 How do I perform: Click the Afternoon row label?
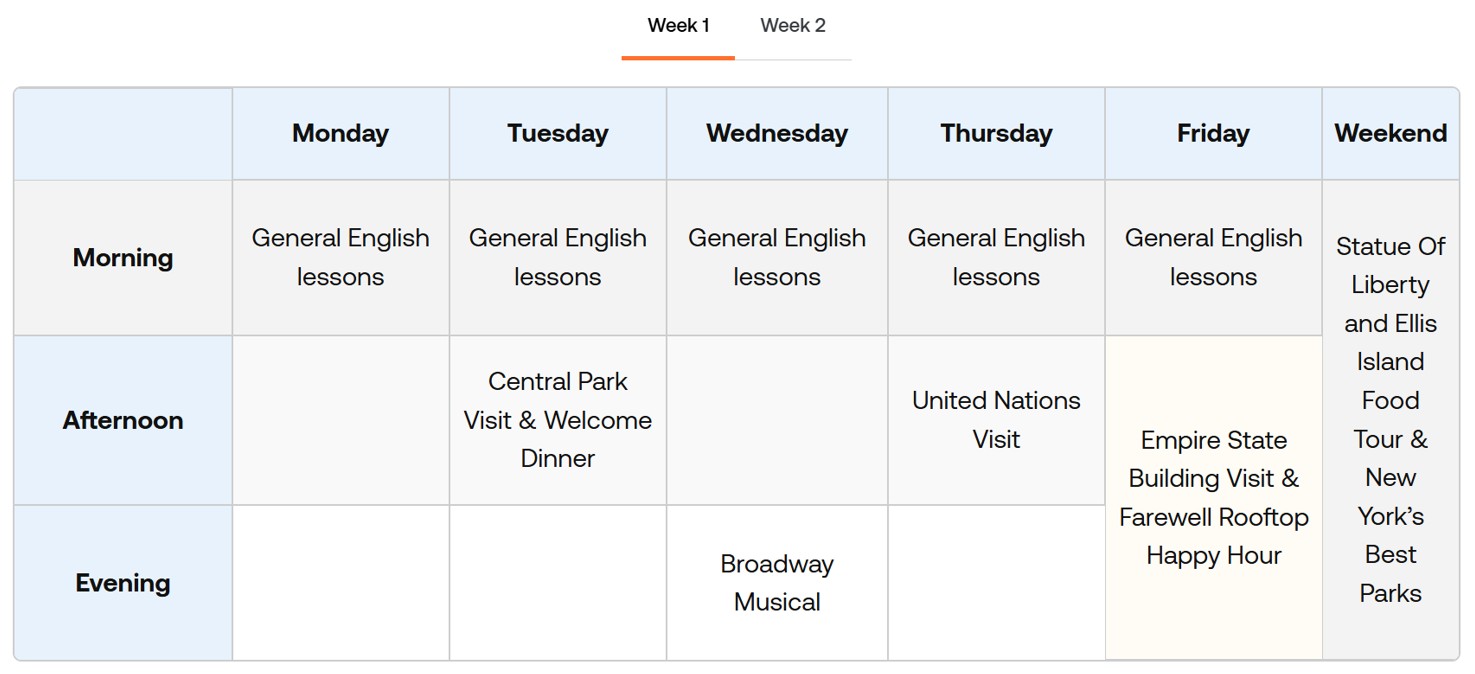pos(123,420)
